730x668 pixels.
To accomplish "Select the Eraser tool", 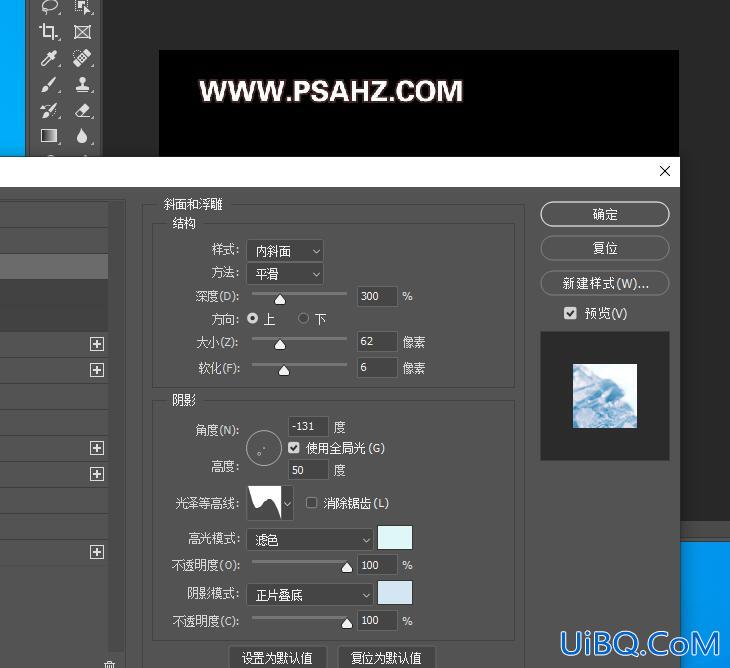I will pos(82,111).
